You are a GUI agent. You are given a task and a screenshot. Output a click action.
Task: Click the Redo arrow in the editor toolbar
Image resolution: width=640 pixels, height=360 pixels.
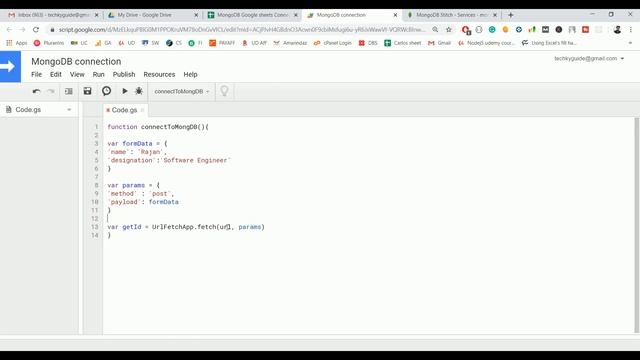pos(51,91)
